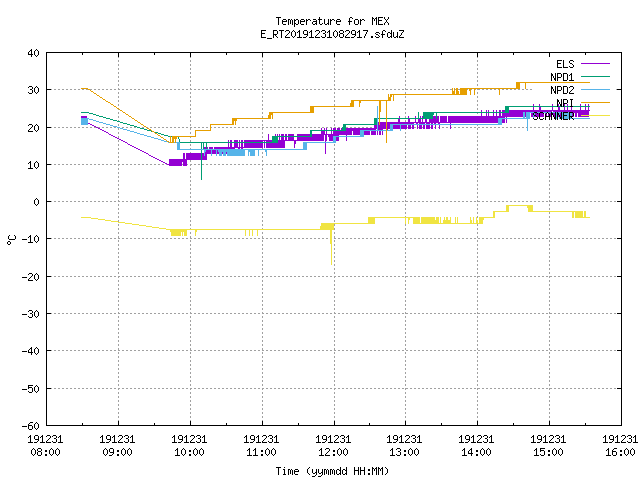Screen dimensions: 640x480
Task: Click the green NPD1 downward spike after 10:00
Action: click(201, 163)
